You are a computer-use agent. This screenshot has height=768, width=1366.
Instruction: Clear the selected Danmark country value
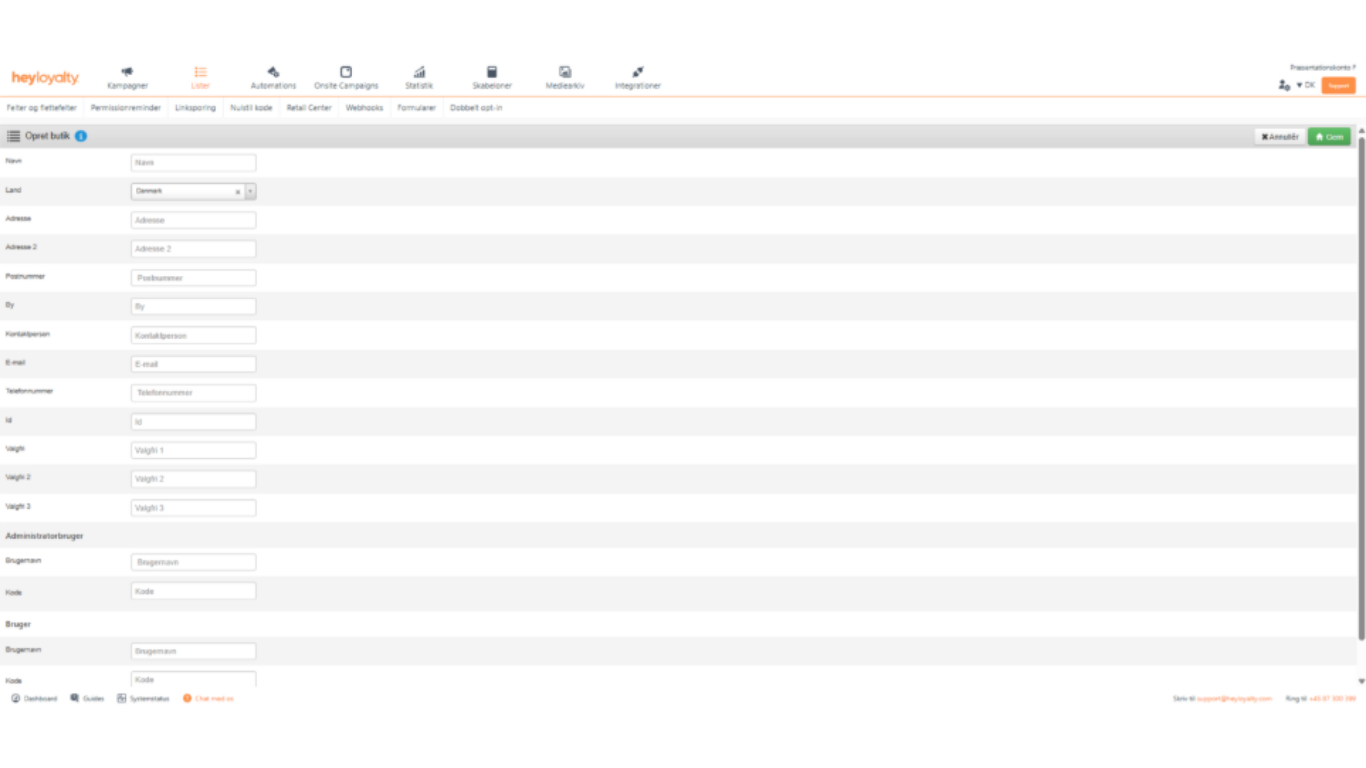pyautogui.click(x=237, y=191)
